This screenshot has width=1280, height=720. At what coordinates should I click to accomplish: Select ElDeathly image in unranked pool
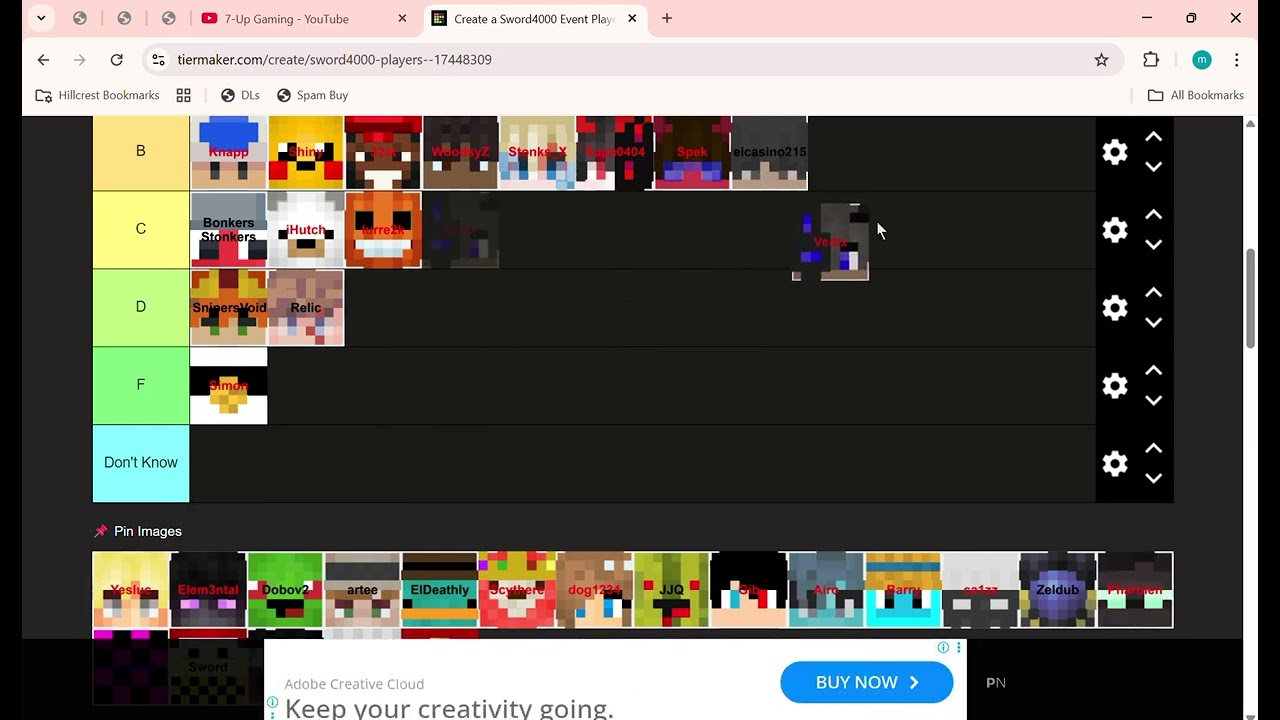click(440, 590)
